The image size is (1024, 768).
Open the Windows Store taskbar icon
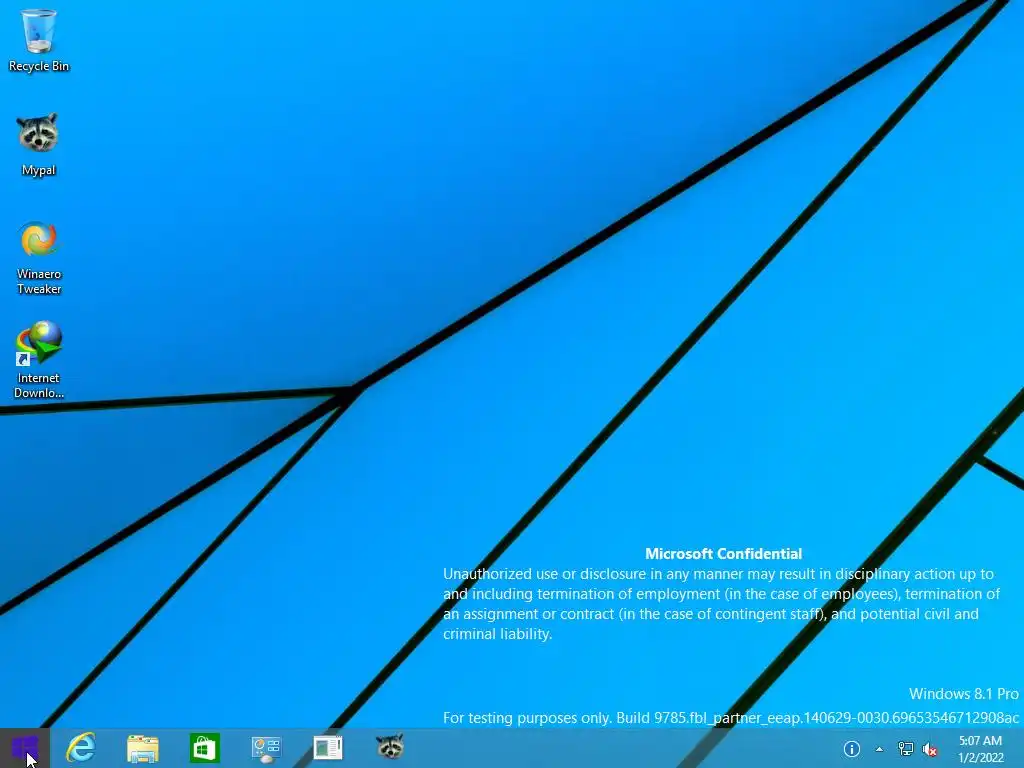pyautogui.click(x=204, y=748)
